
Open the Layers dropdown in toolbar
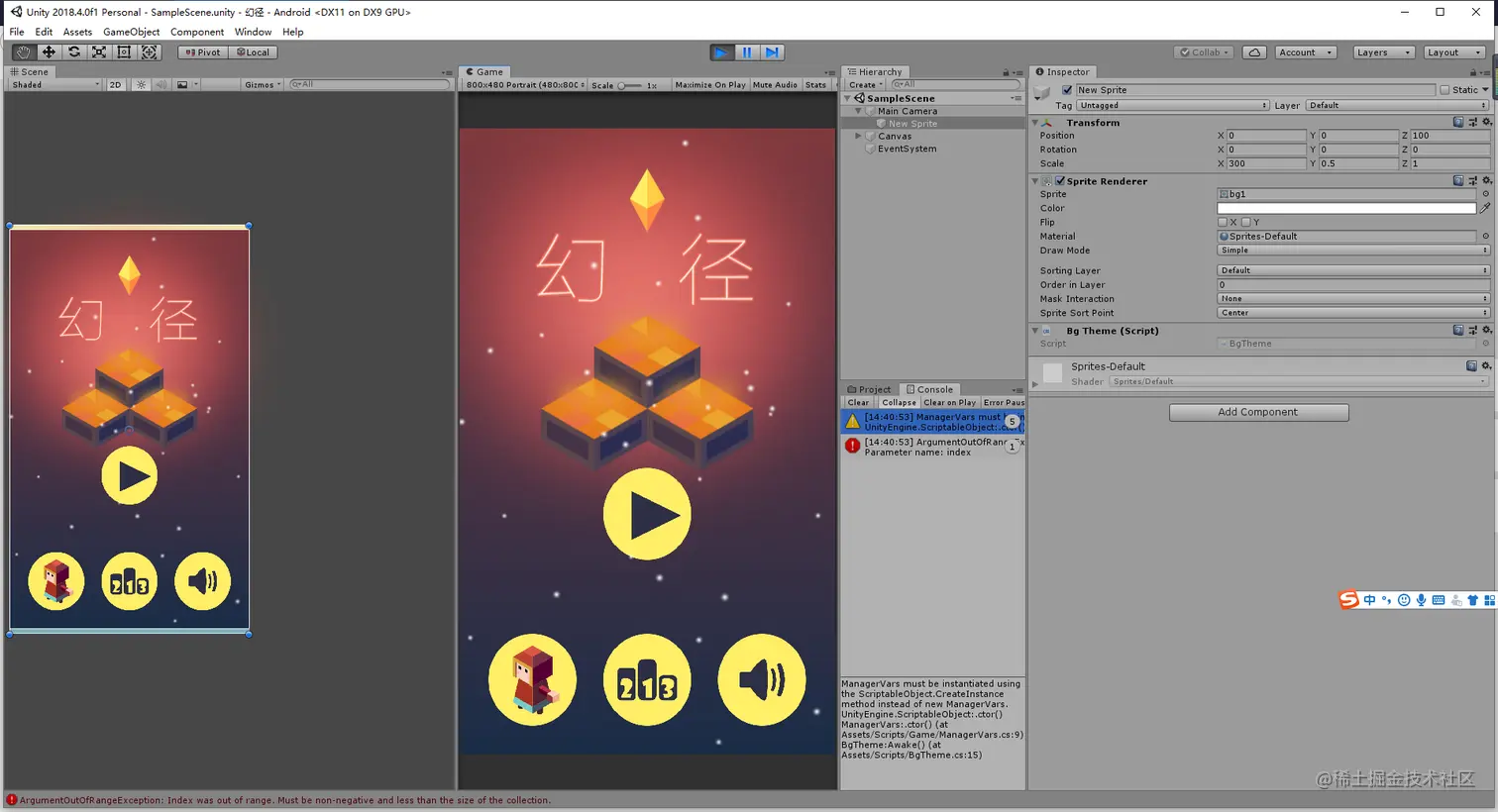[1382, 52]
